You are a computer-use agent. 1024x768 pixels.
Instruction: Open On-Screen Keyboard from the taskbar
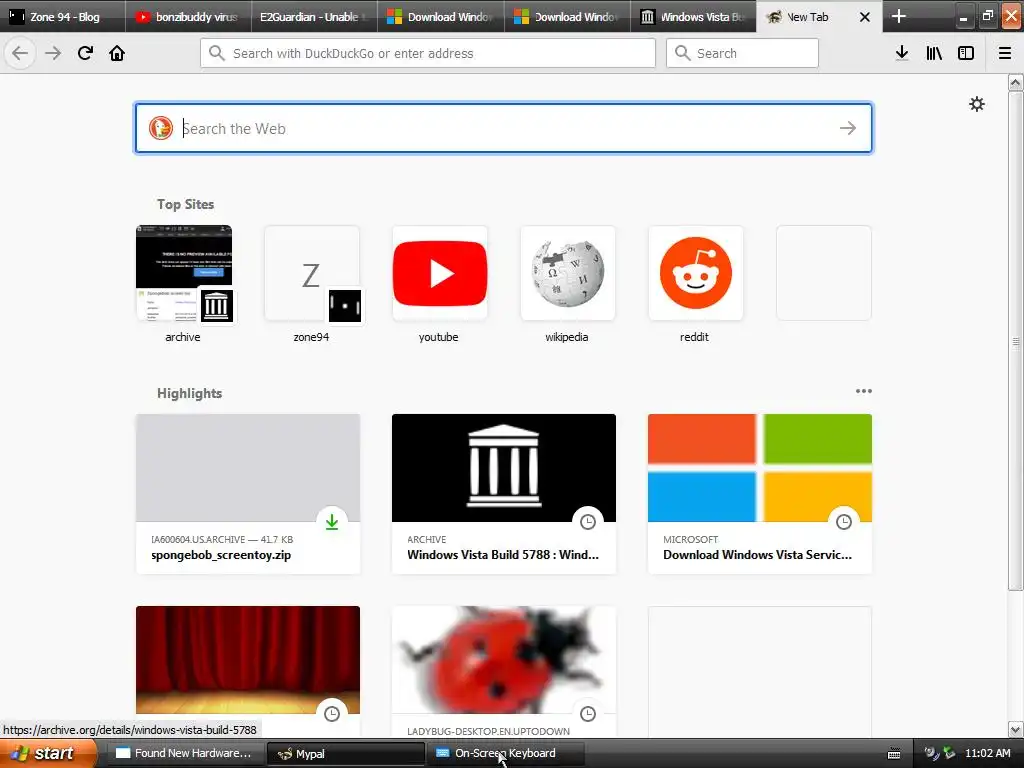[x=505, y=753]
